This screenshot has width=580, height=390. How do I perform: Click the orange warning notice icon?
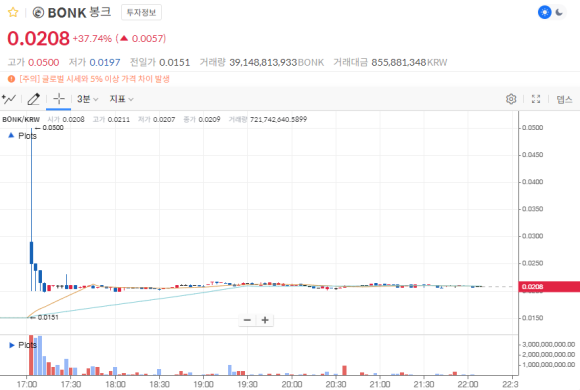(x=11, y=79)
